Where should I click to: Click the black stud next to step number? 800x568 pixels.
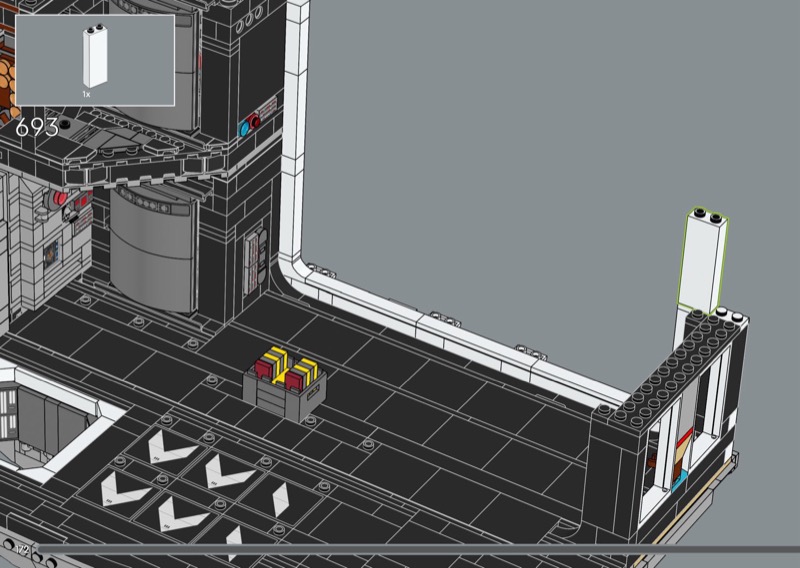[65, 124]
